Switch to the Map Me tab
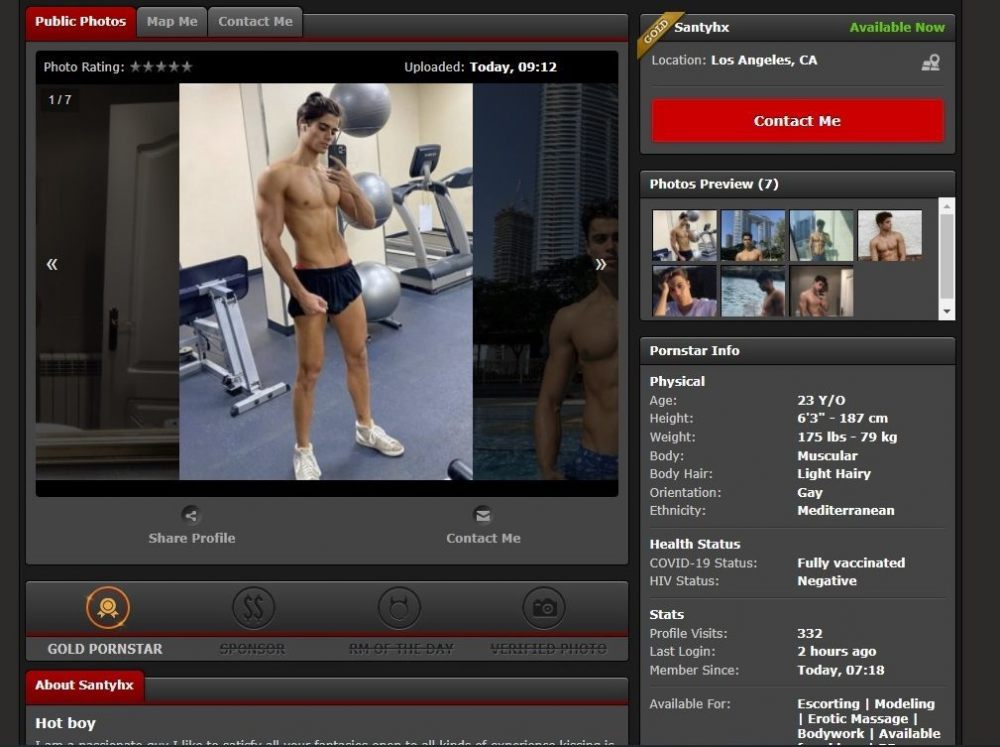This screenshot has height=747, width=1000. [172, 22]
